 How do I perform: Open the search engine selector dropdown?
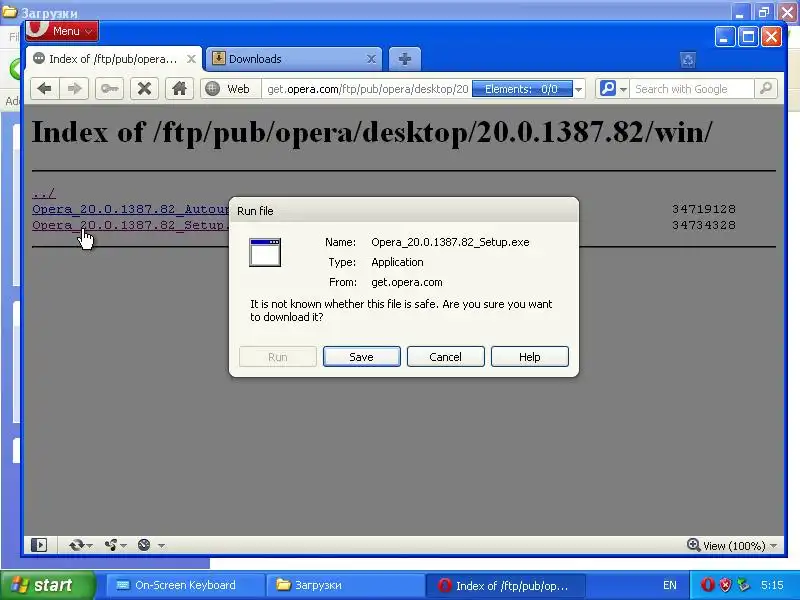click(612, 89)
